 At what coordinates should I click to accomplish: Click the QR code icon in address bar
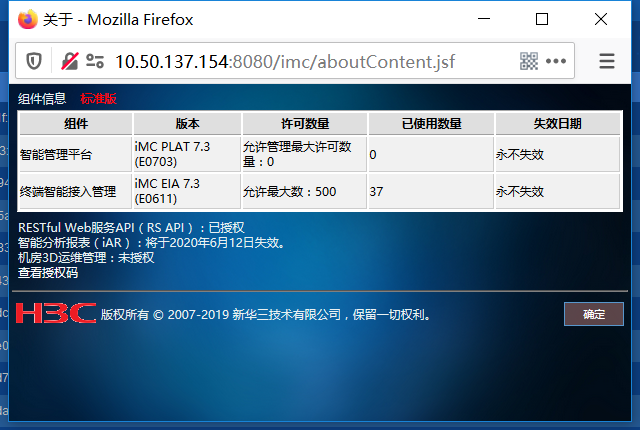coord(529,61)
